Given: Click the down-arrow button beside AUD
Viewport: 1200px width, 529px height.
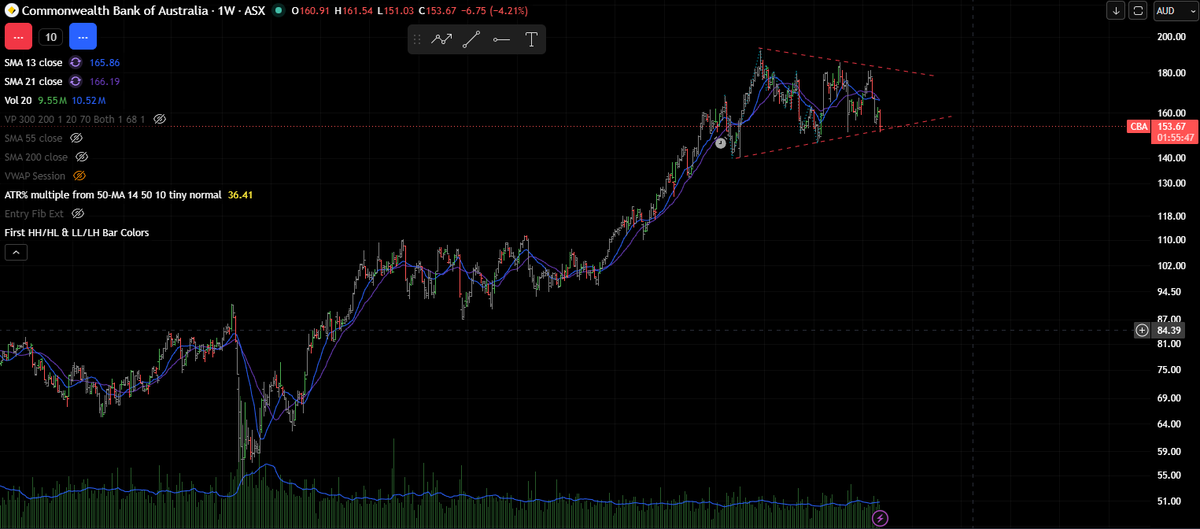Looking at the screenshot, I should pos(1115,11).
